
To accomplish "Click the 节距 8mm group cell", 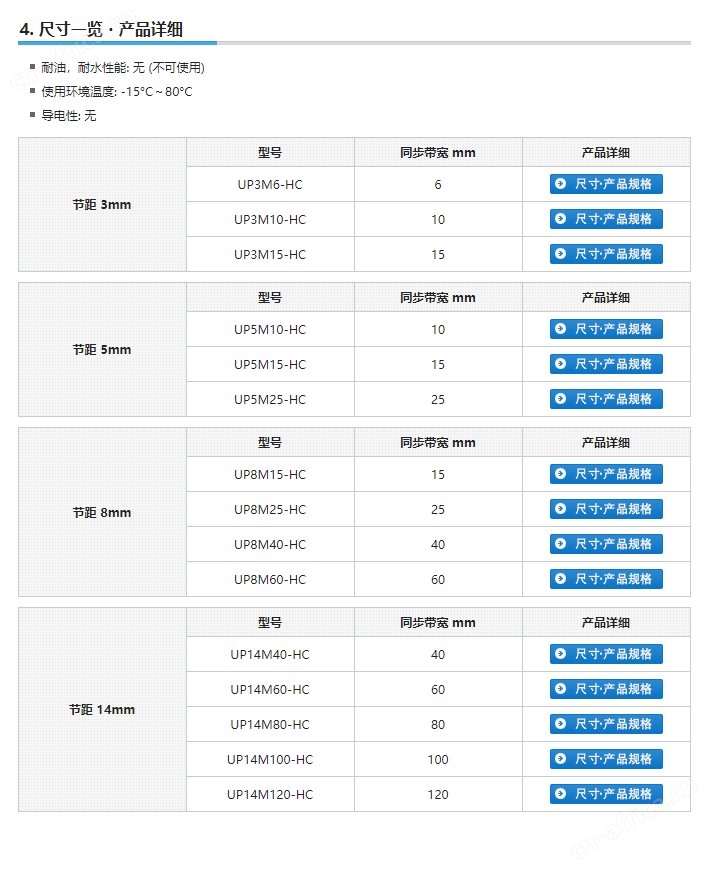I will [x=102, y=512].
